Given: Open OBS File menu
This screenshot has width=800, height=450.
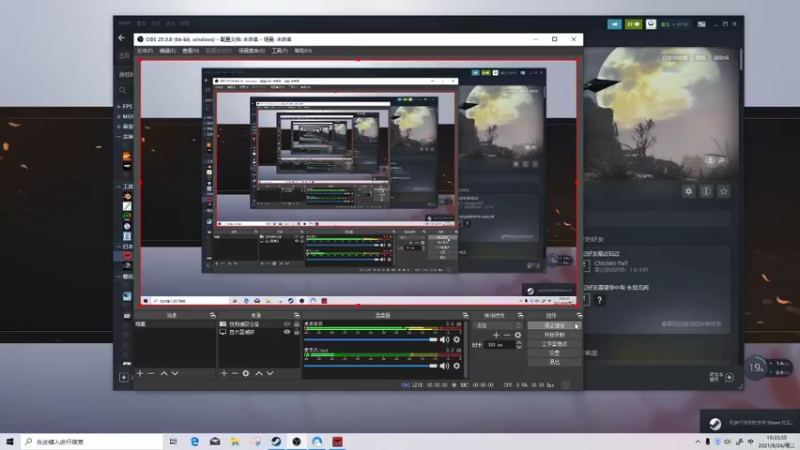Looking at the screenshot, I should [145, 51].
